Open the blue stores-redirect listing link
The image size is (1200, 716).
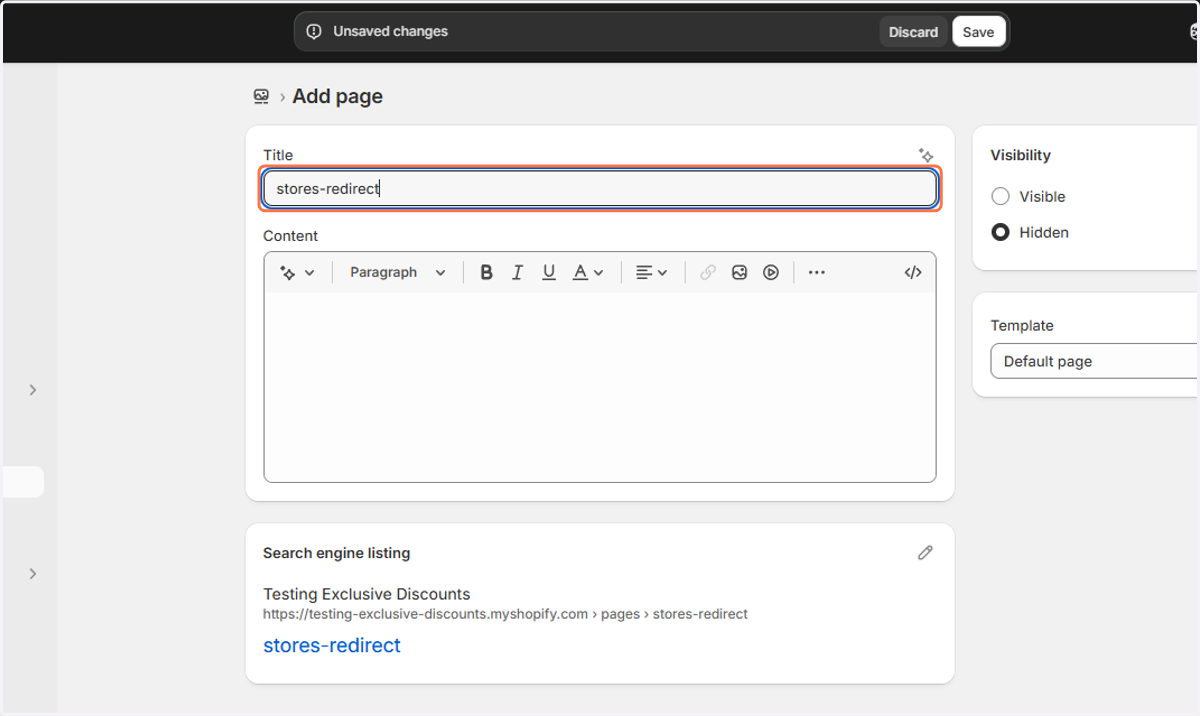coord(332,645)
